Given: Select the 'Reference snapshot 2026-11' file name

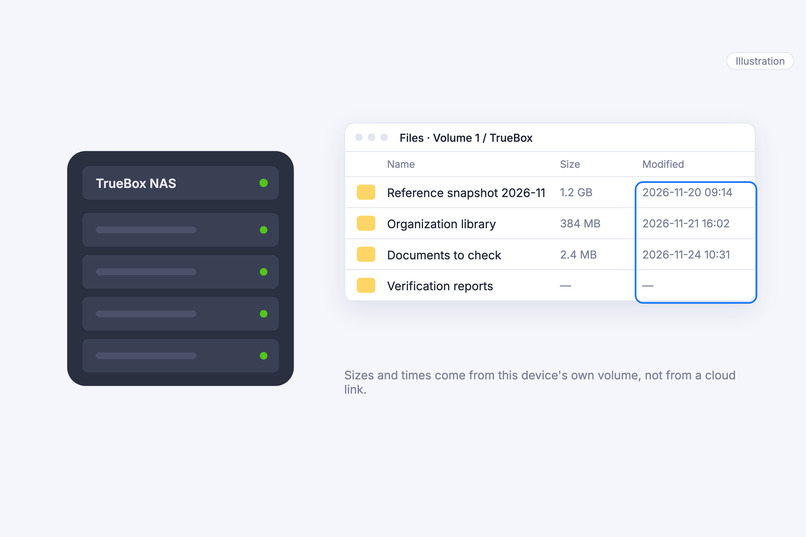Looking at the screenshot, I should 466,193.
